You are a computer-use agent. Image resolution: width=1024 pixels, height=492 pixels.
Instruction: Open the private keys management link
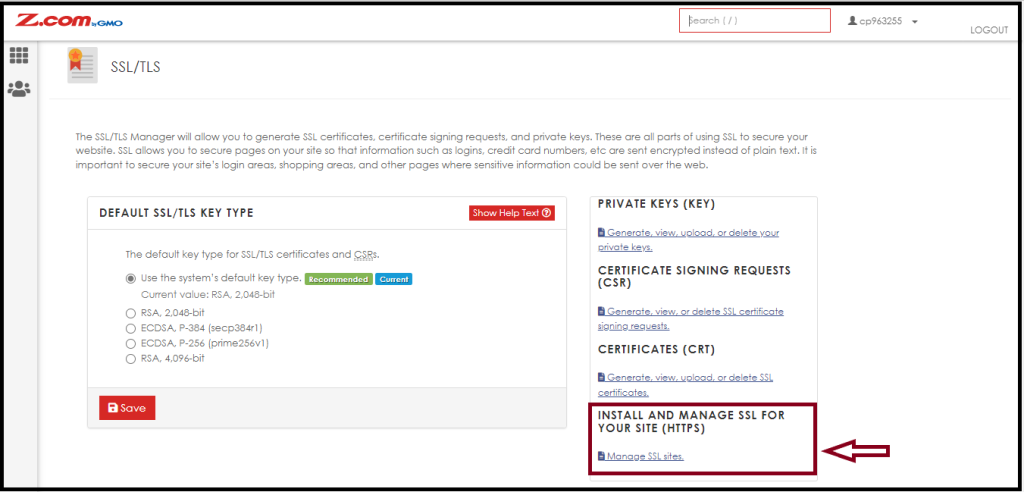click(x=688, y=240)
